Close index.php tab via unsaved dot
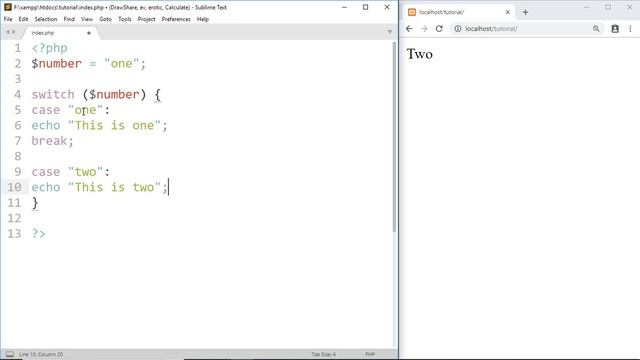640x360 pixels. coord(89,33)
